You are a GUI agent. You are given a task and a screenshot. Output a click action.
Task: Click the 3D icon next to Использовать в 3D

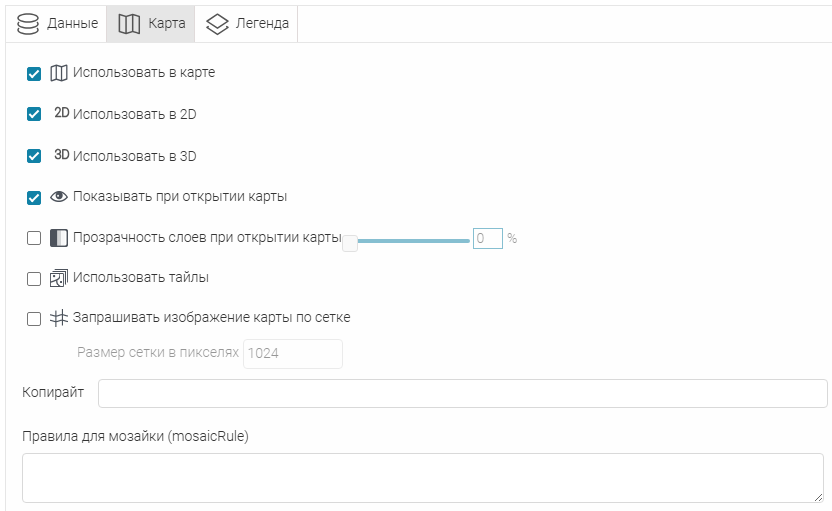point(61,156)
